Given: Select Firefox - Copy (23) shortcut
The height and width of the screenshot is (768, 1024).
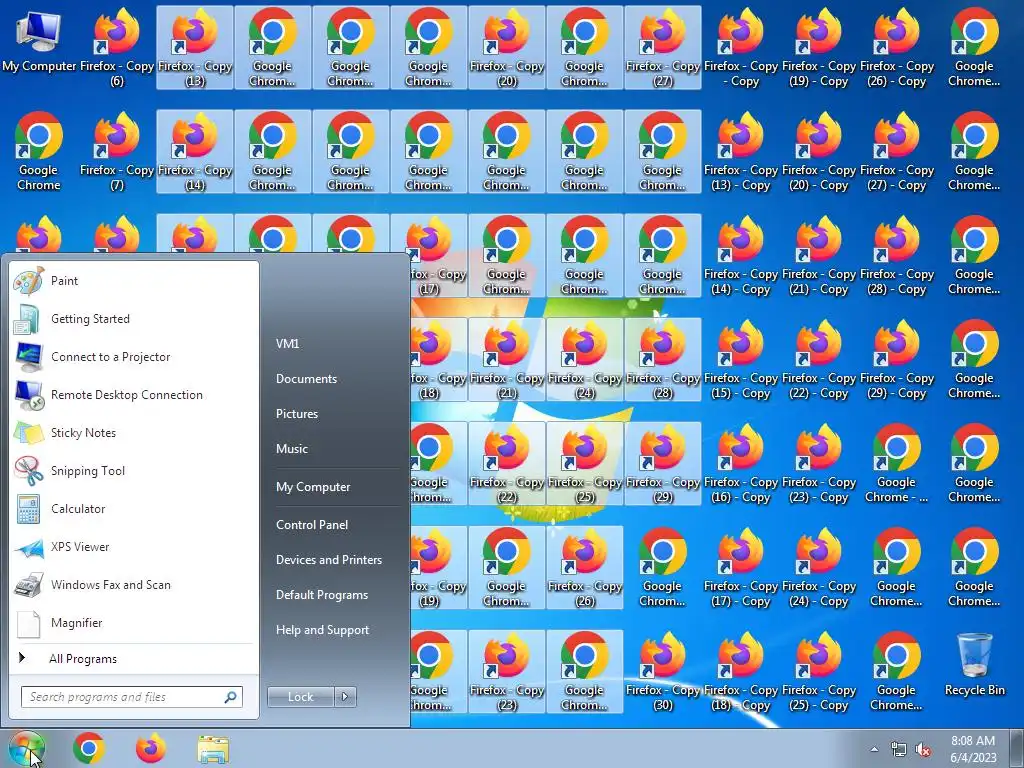Looking at the screenshot, I should pos(507,672).
